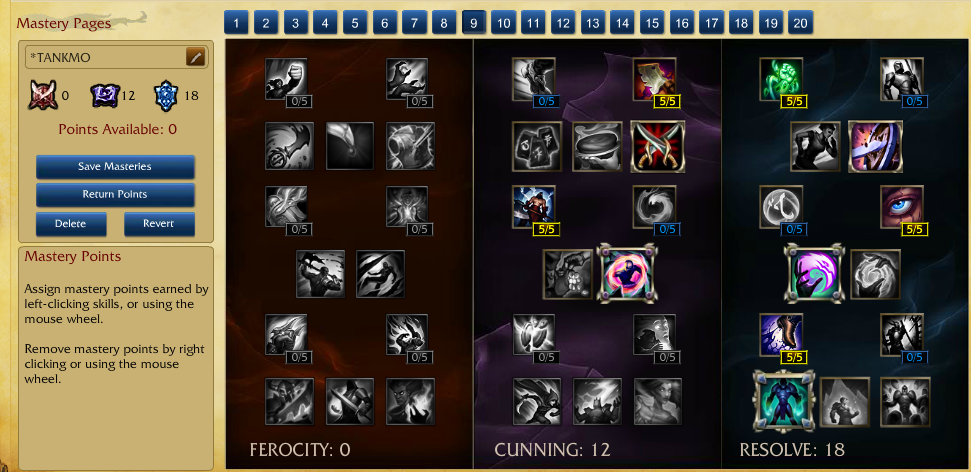
Task: Select the Fury fist mastery in Ferocity
Action: 286,79
